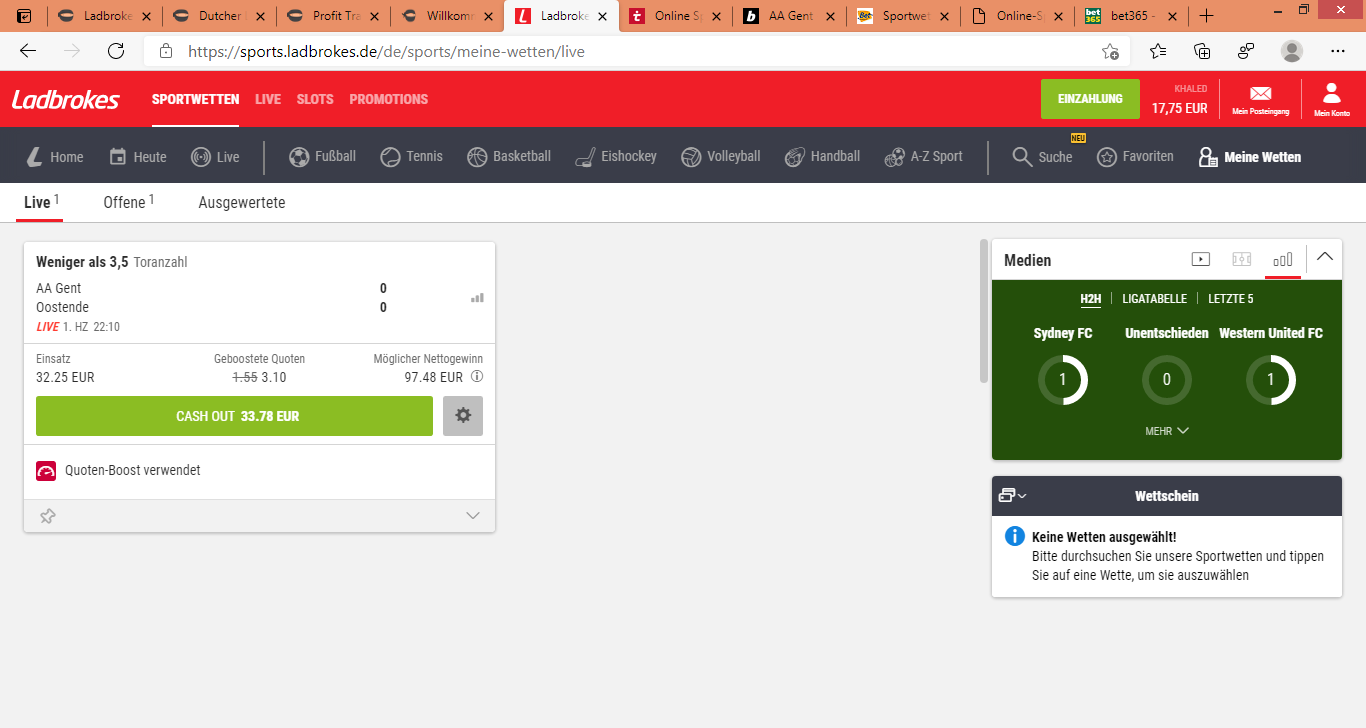Select the LETZTE 5 tab in Medien
The height and width of the screenshot is (728, 1366).
click(1230, 299)
